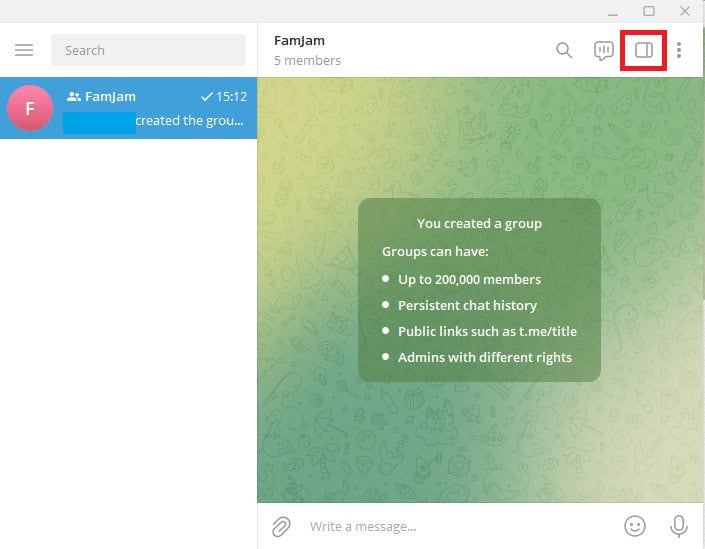This screenshot has width=705, height=549.
Task: Select the FamJam chat in the list
Action: (x=129, y=108)
